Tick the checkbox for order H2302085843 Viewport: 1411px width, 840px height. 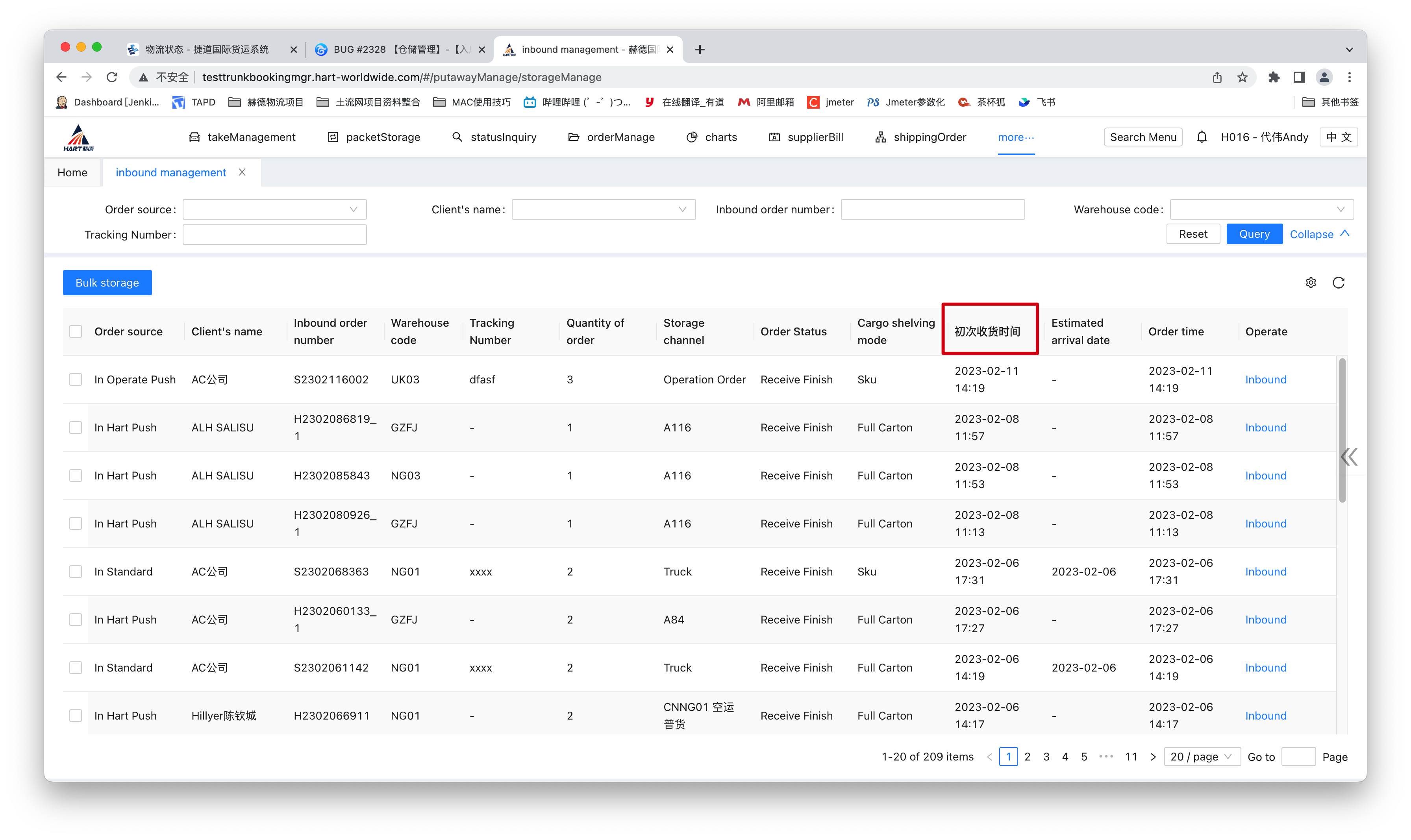[x=75, y=476]
